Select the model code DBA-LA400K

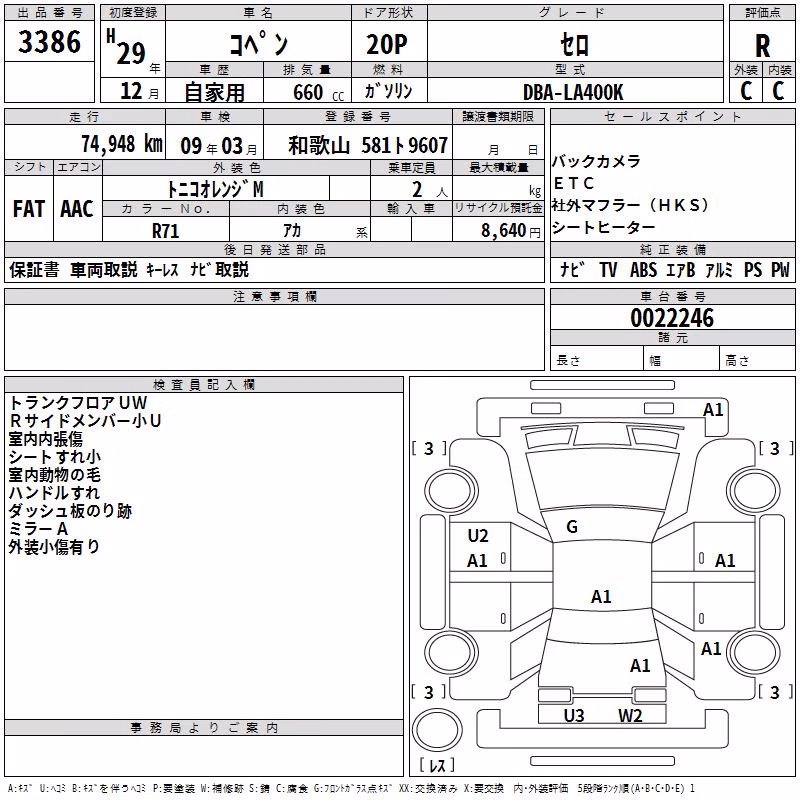click(x=573, y=92)
